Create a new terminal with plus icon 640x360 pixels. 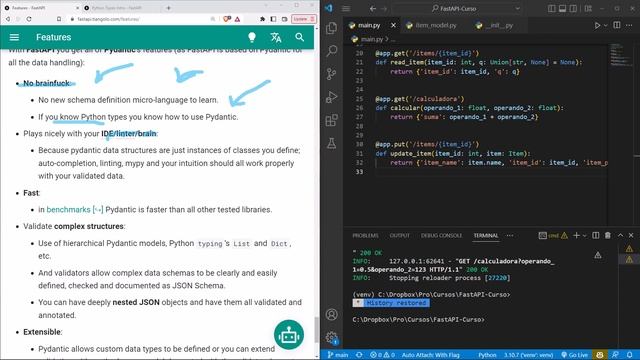coord(576,236)
